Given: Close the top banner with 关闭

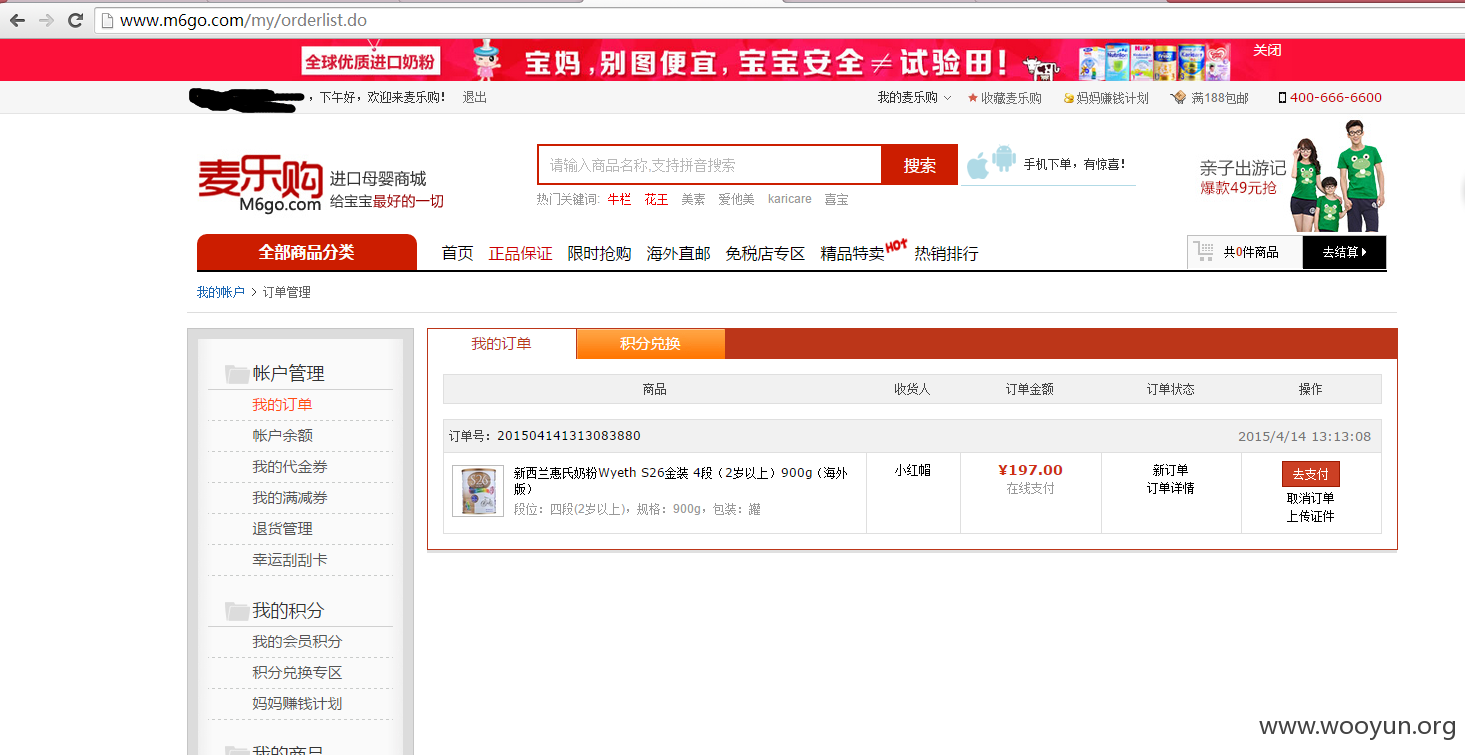Looking at the screenshot, I should click(1267, 50).
